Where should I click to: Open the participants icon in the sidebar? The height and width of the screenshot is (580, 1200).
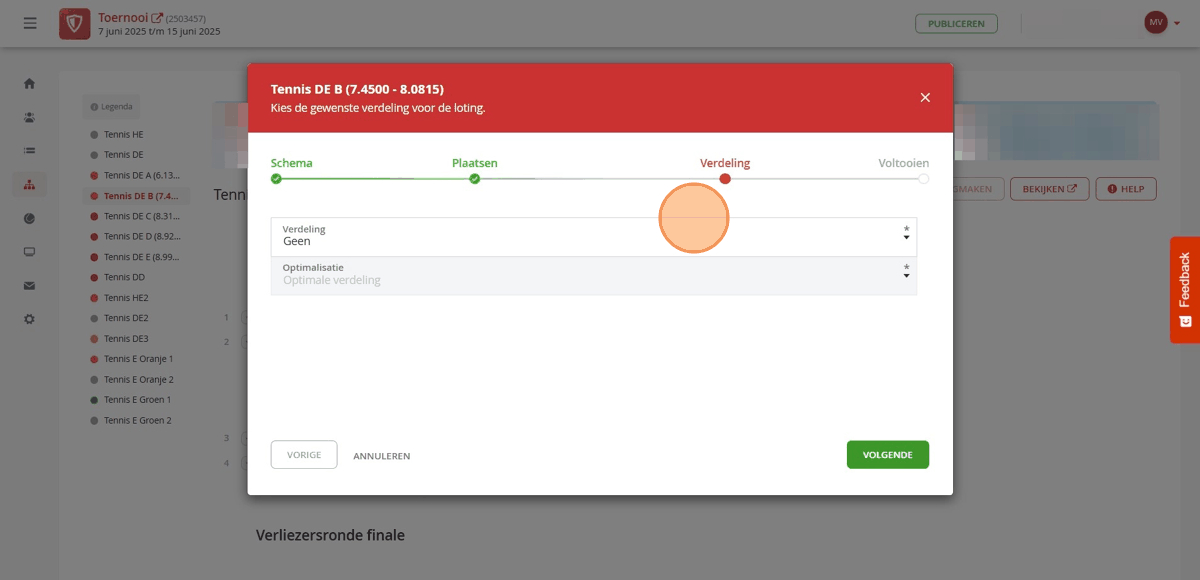click(x=30, y=117)
